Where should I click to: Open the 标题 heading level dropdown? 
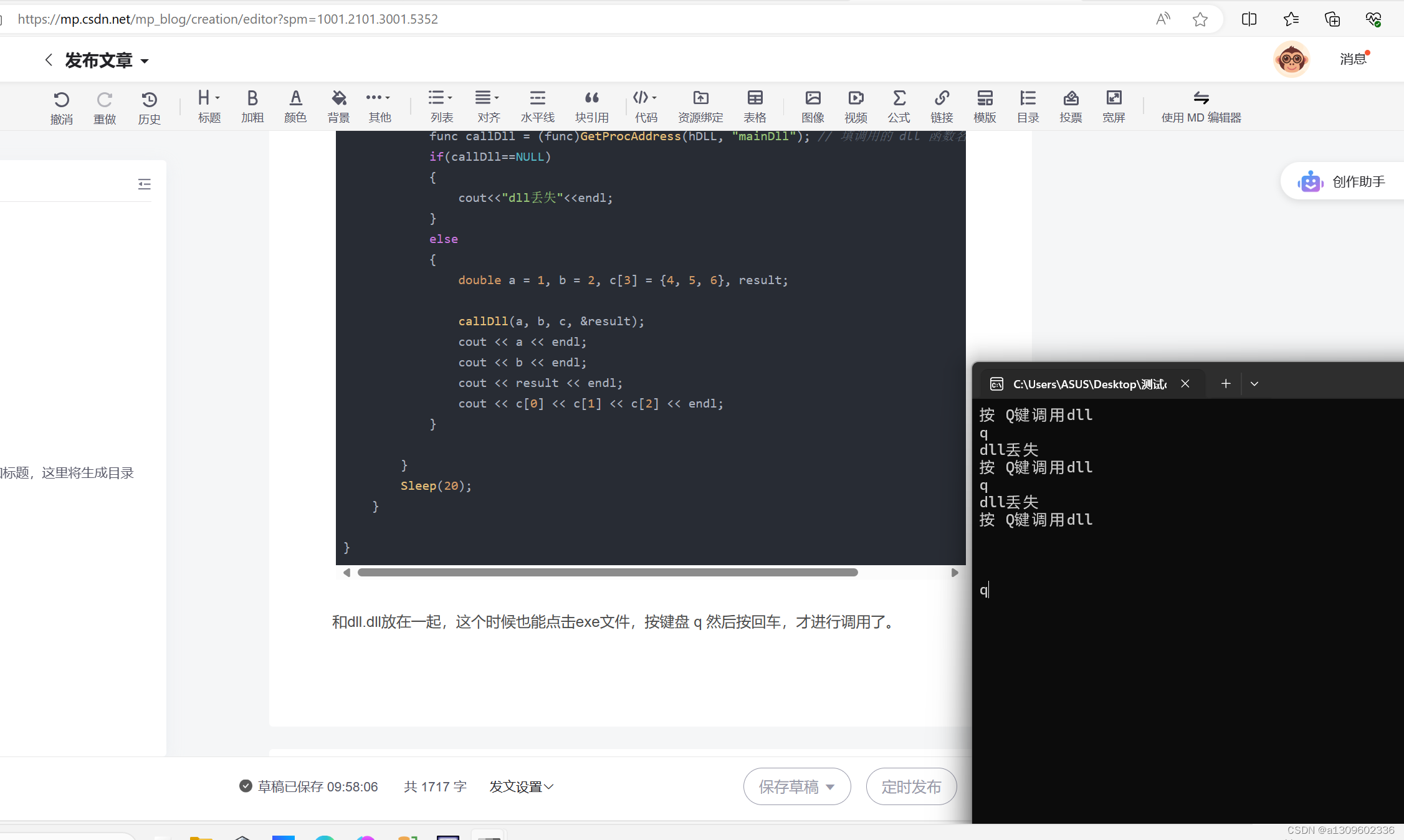click(x=209, y=106)
